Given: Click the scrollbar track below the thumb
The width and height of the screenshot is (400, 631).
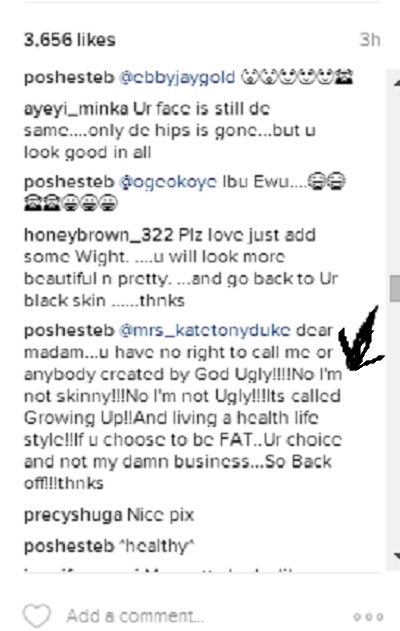Looking at the screenshot, I should (x=395, y=427).
